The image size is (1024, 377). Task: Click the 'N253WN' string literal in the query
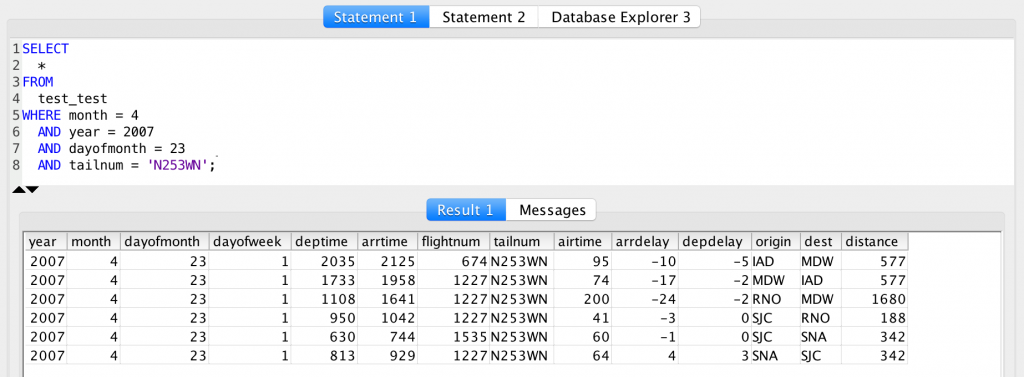point(178,166)
